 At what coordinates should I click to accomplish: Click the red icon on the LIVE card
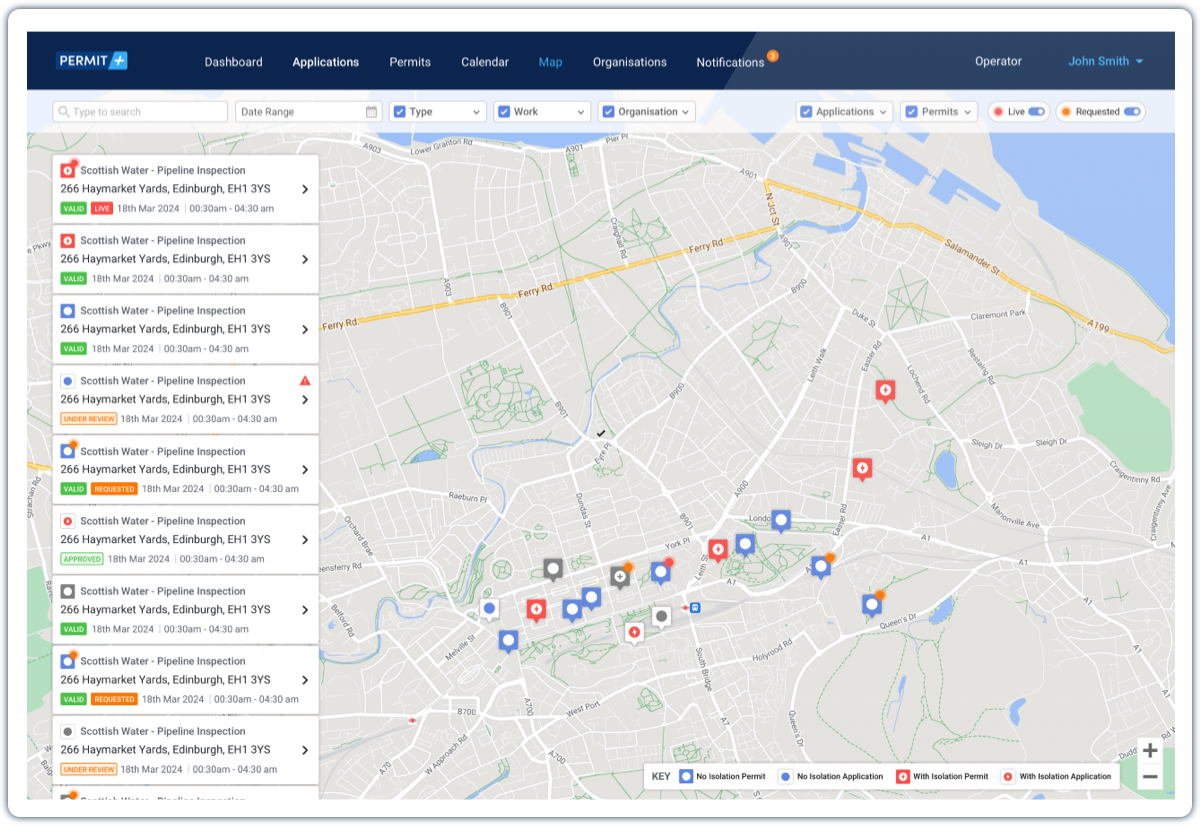(68, 170)
